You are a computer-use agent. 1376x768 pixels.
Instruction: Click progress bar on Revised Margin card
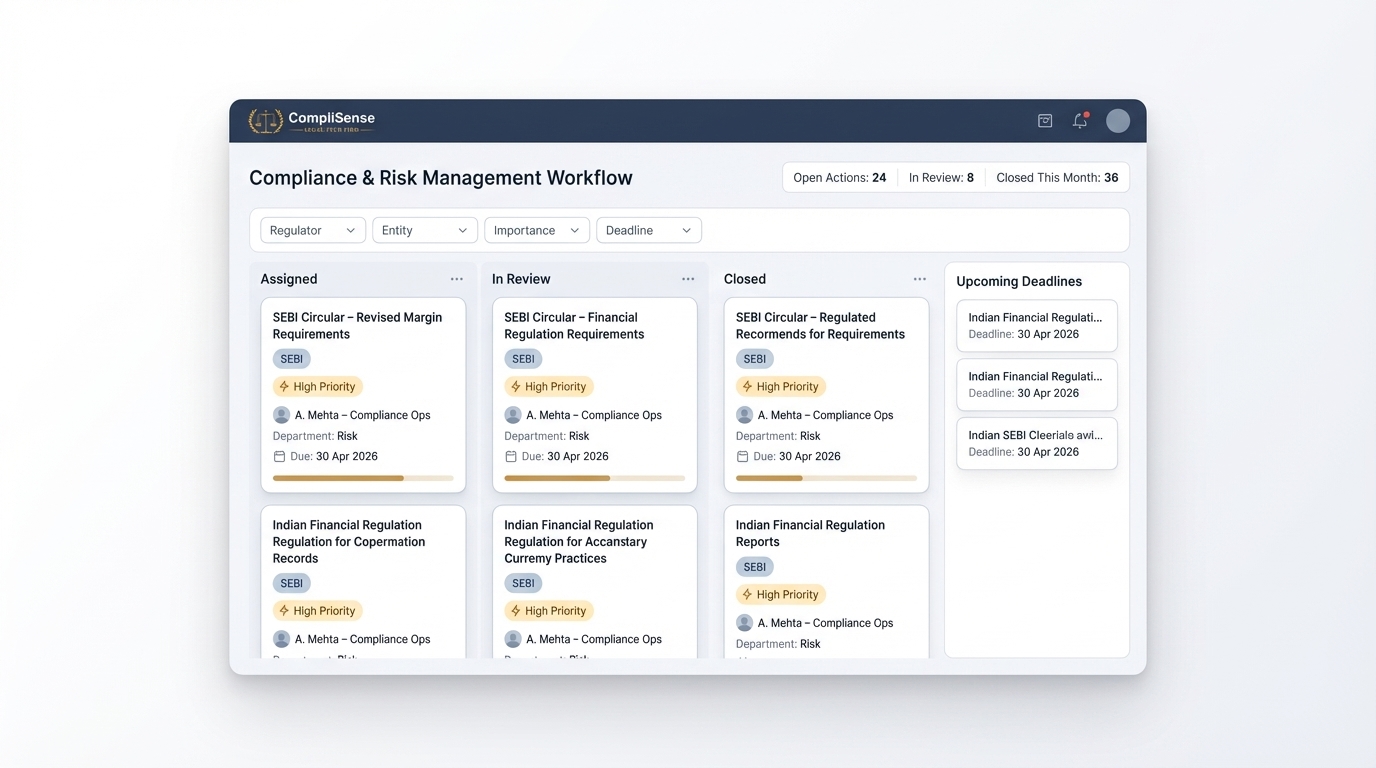click(363, 478)
